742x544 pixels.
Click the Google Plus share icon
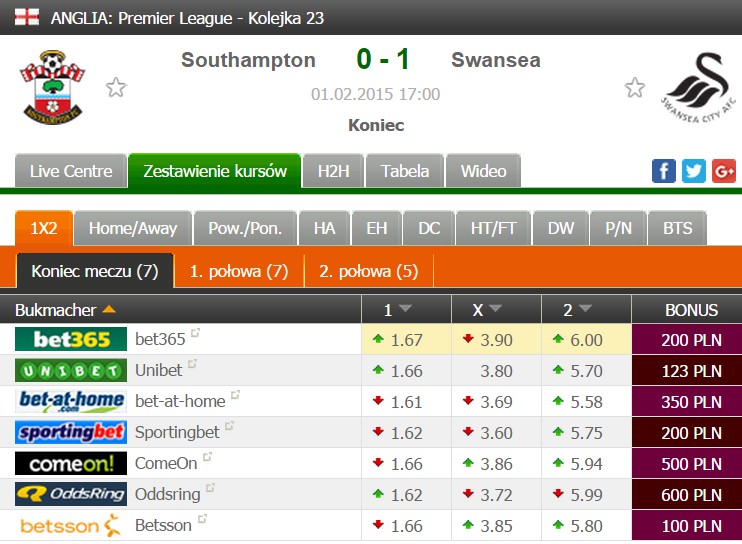[724, 171]
